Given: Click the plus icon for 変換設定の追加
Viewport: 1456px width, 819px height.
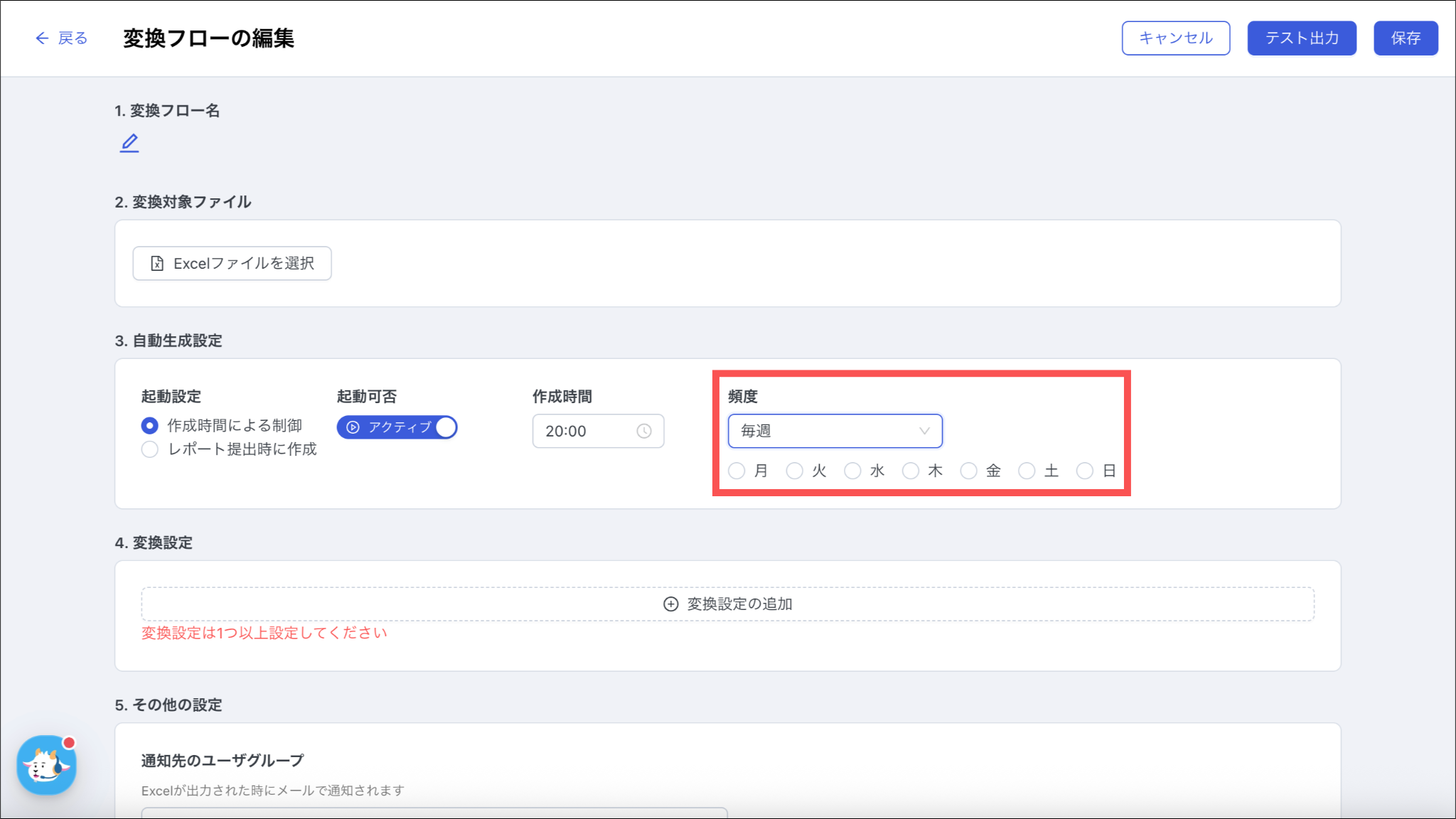Looking at the screenshot, I should coord(670,604).
